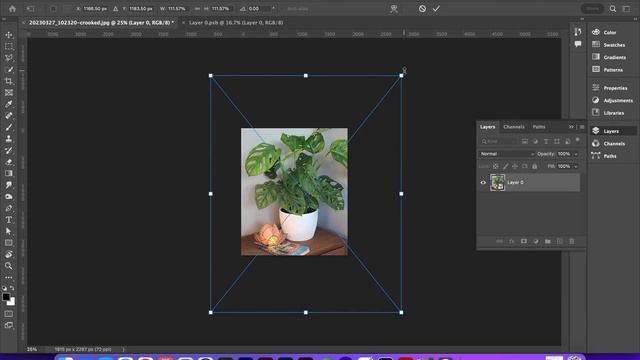Open the layer filter Kind dropdown
The width and height of the screenshot is (640, 360).
click(x=499, y=141)
